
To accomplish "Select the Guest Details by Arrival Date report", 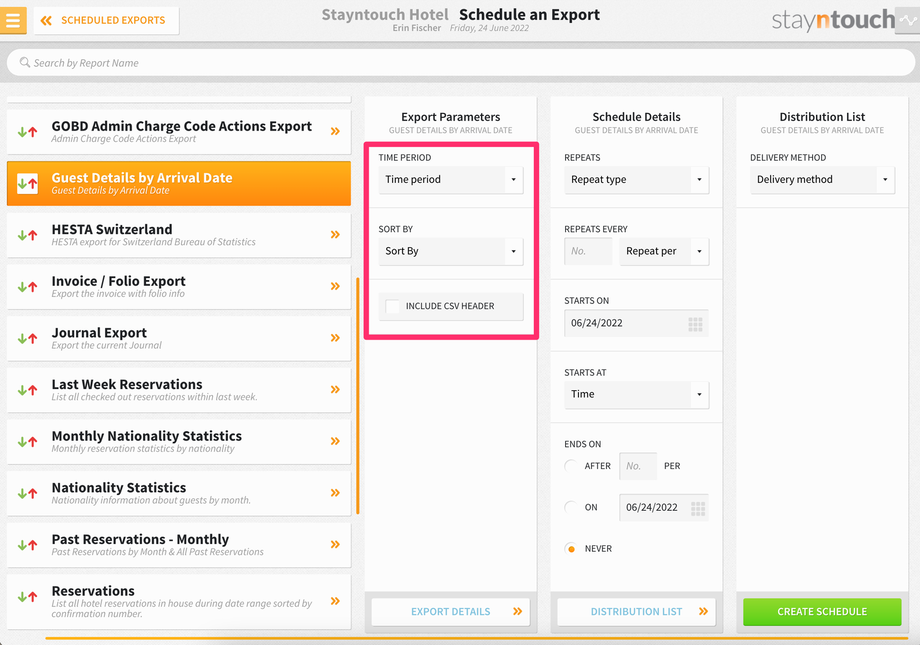I will point(179,183).
